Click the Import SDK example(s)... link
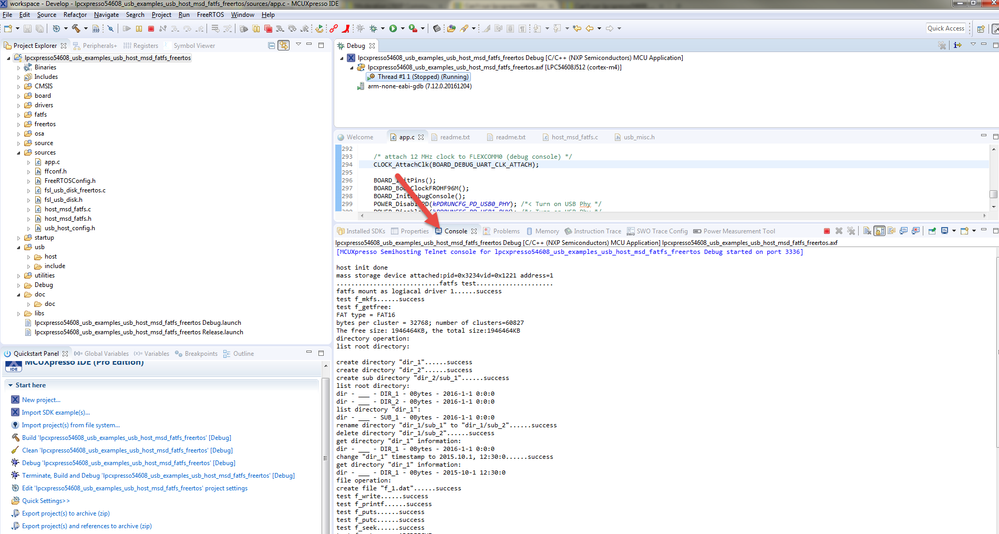999x534 pixels. coord(56,412)
